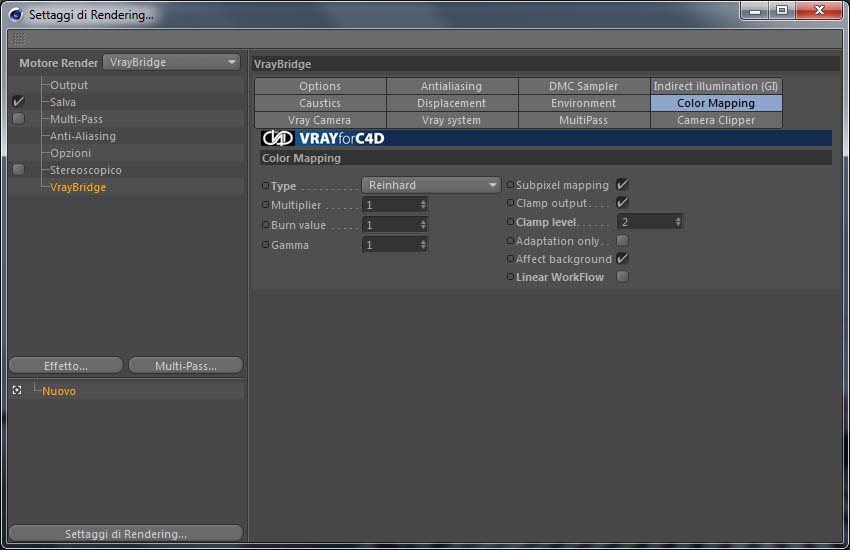Open the Environment tab

[583, 103]
